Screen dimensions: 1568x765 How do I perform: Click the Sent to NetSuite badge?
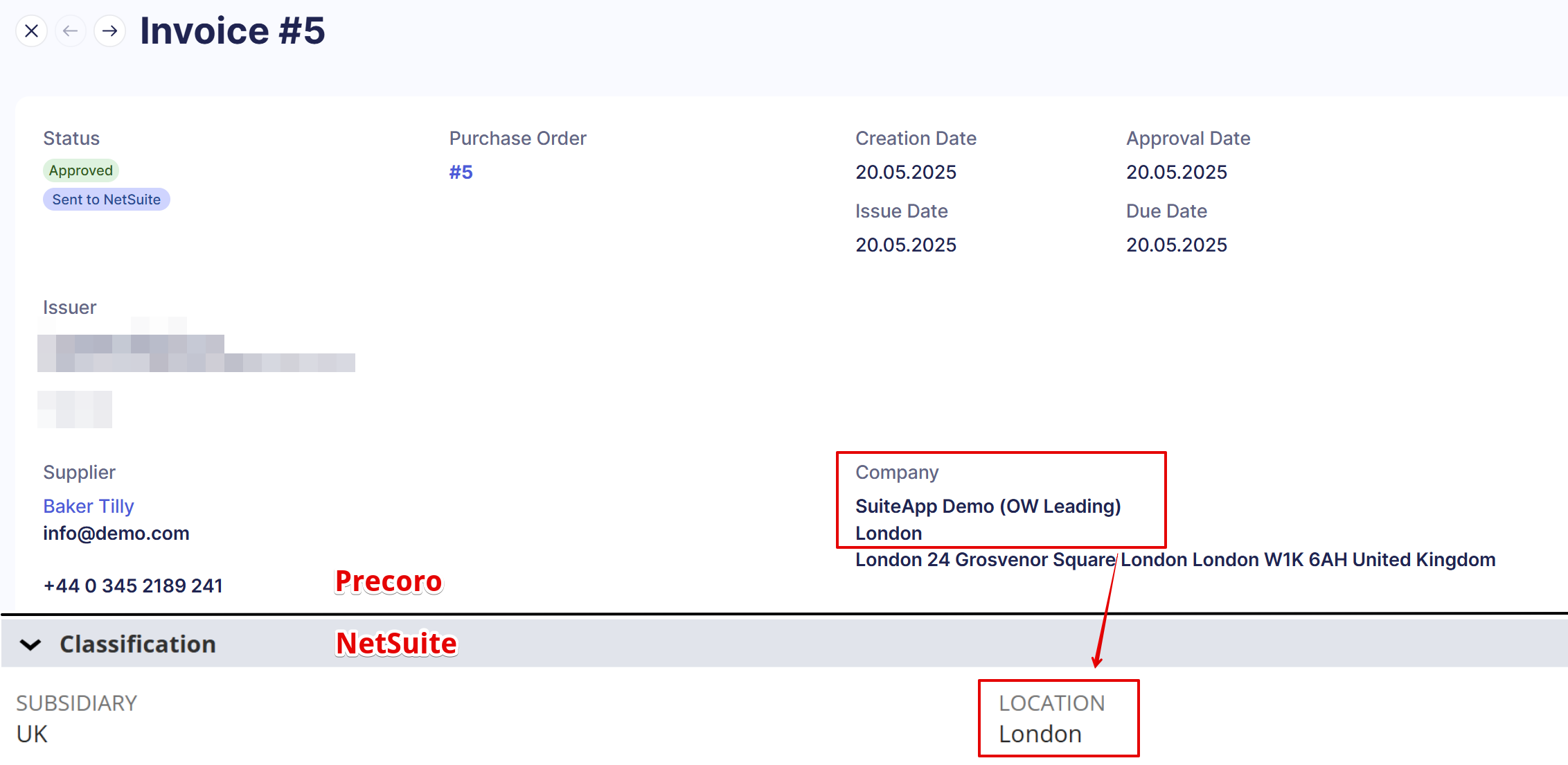coord(107,200)
